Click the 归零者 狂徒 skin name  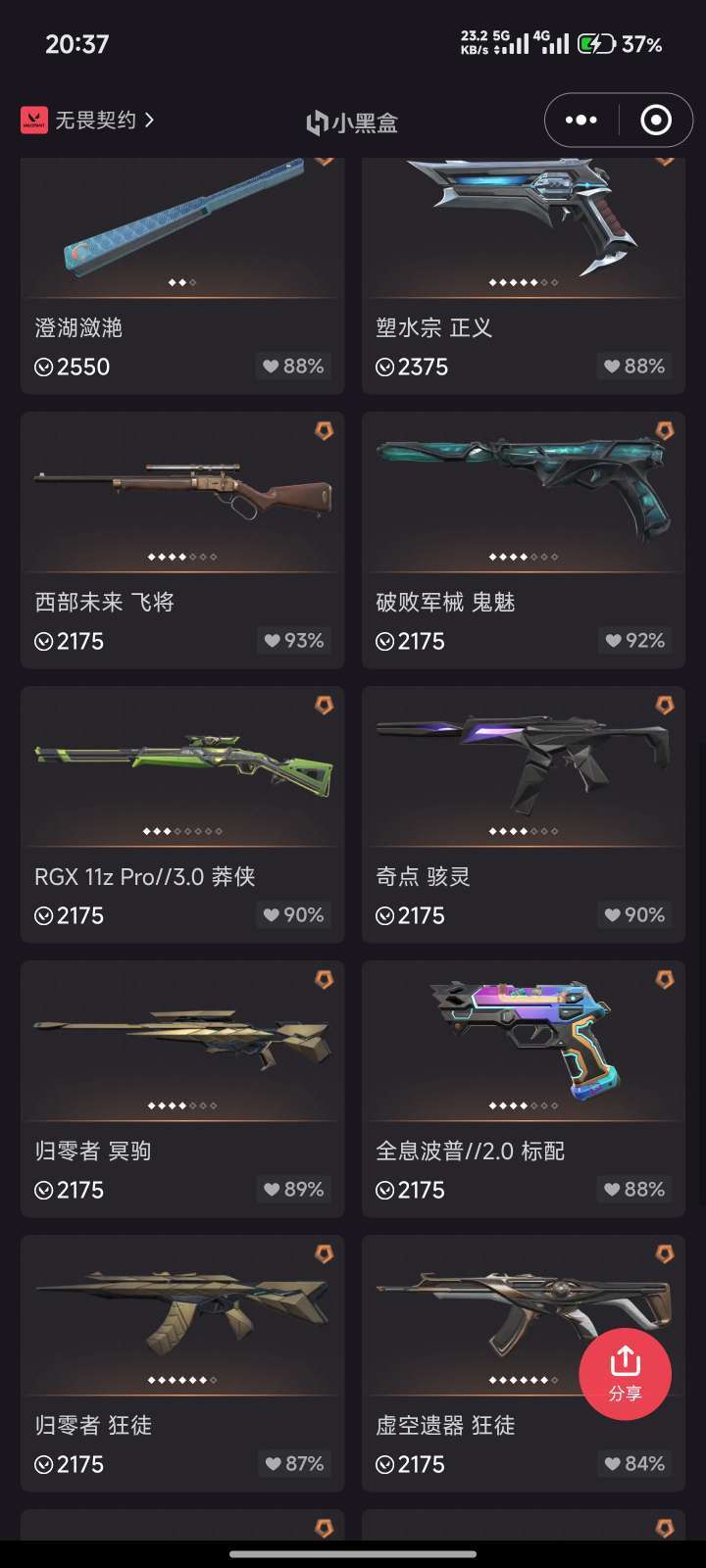pyautogui.click(x=93, y=1425)
